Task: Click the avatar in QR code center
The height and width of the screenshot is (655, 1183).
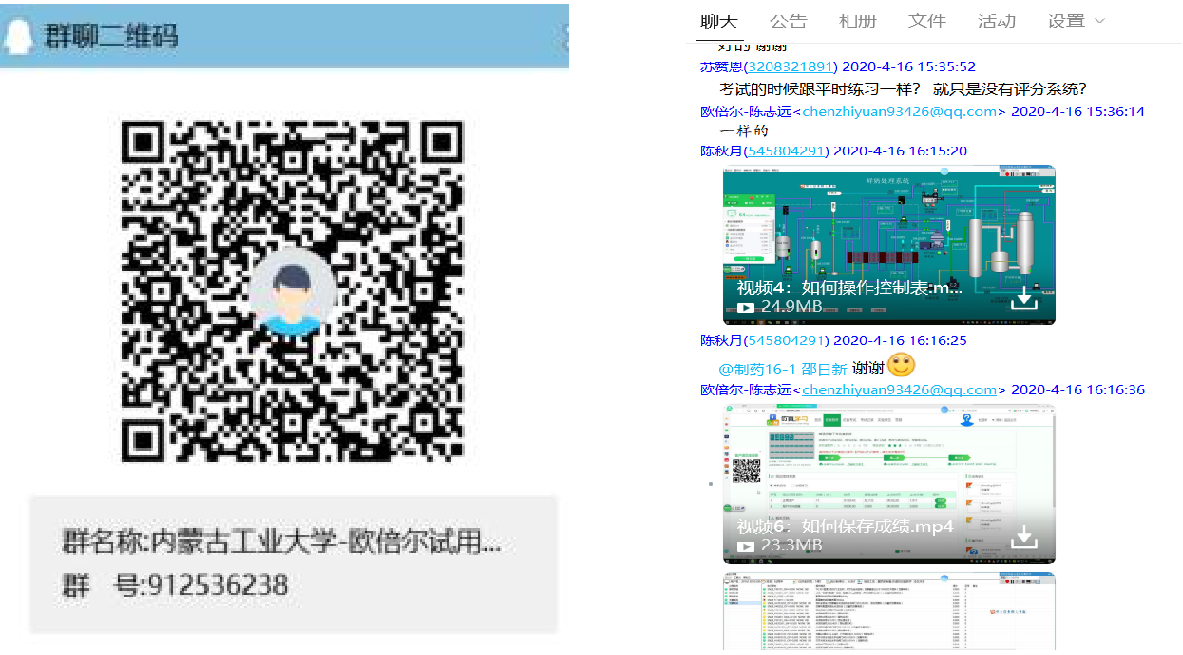Action: coord(292,291)
